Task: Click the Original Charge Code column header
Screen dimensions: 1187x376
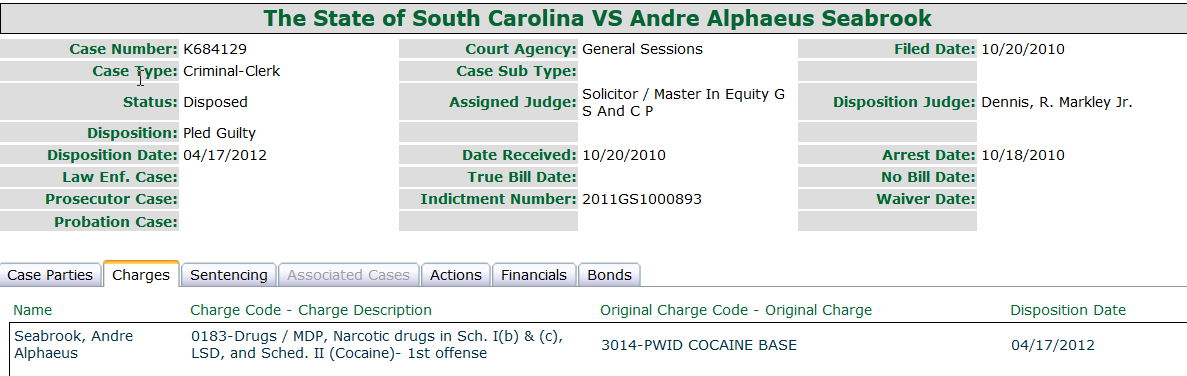Action: [736, 310]
